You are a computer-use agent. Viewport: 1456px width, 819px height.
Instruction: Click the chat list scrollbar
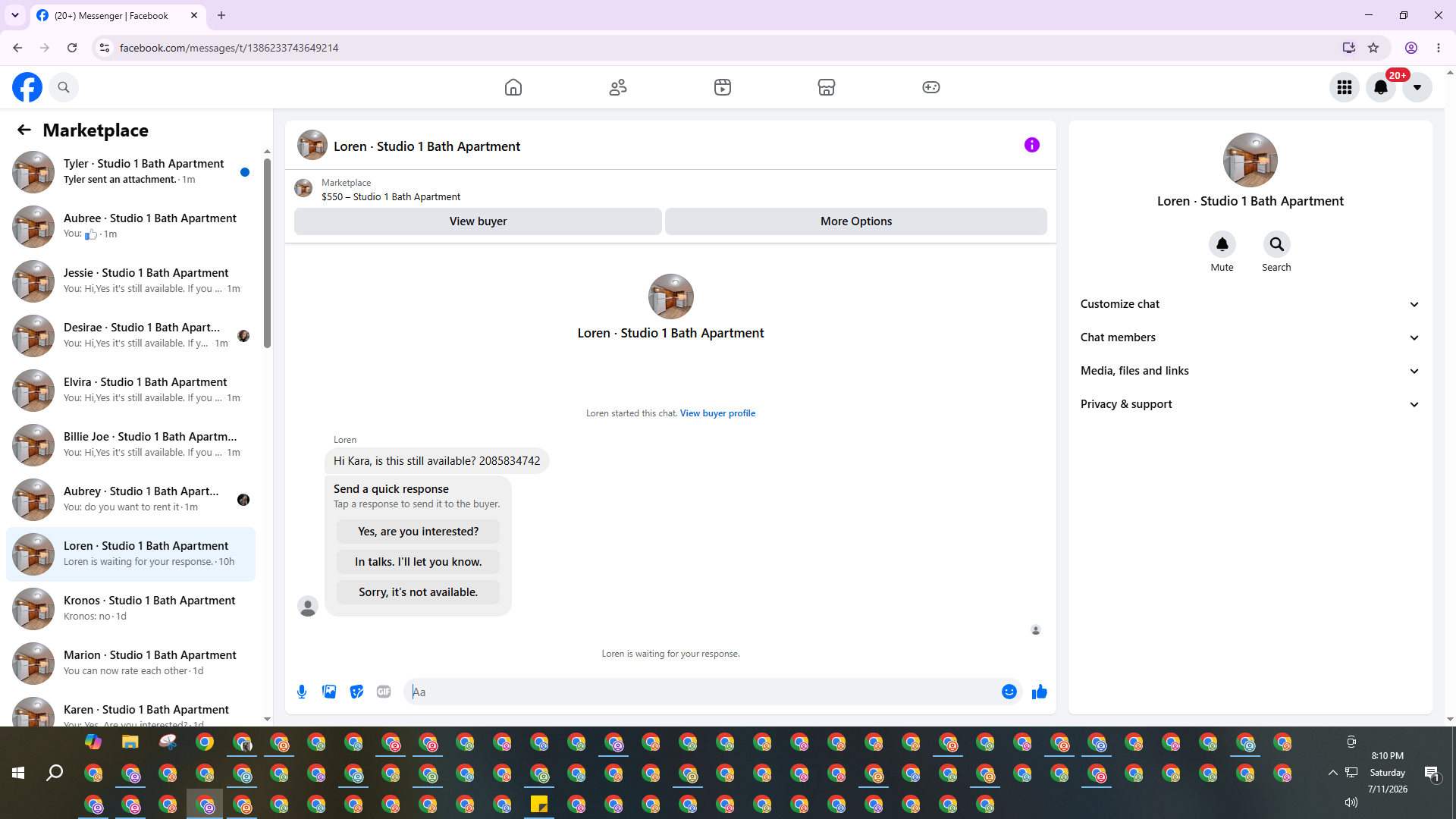pos(267,254)
